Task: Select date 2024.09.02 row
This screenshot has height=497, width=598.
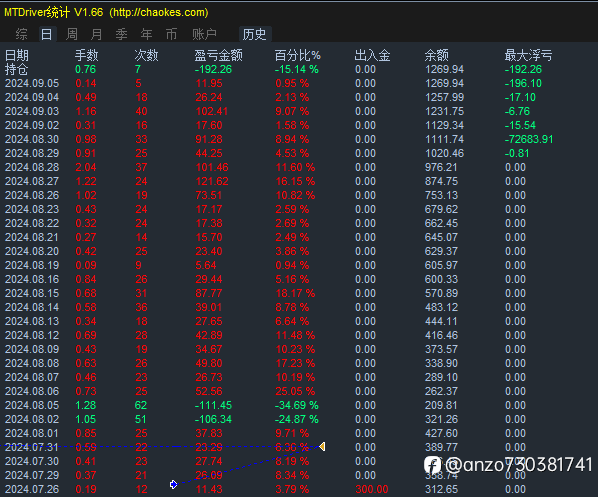Action: click(x=32, y=125)
